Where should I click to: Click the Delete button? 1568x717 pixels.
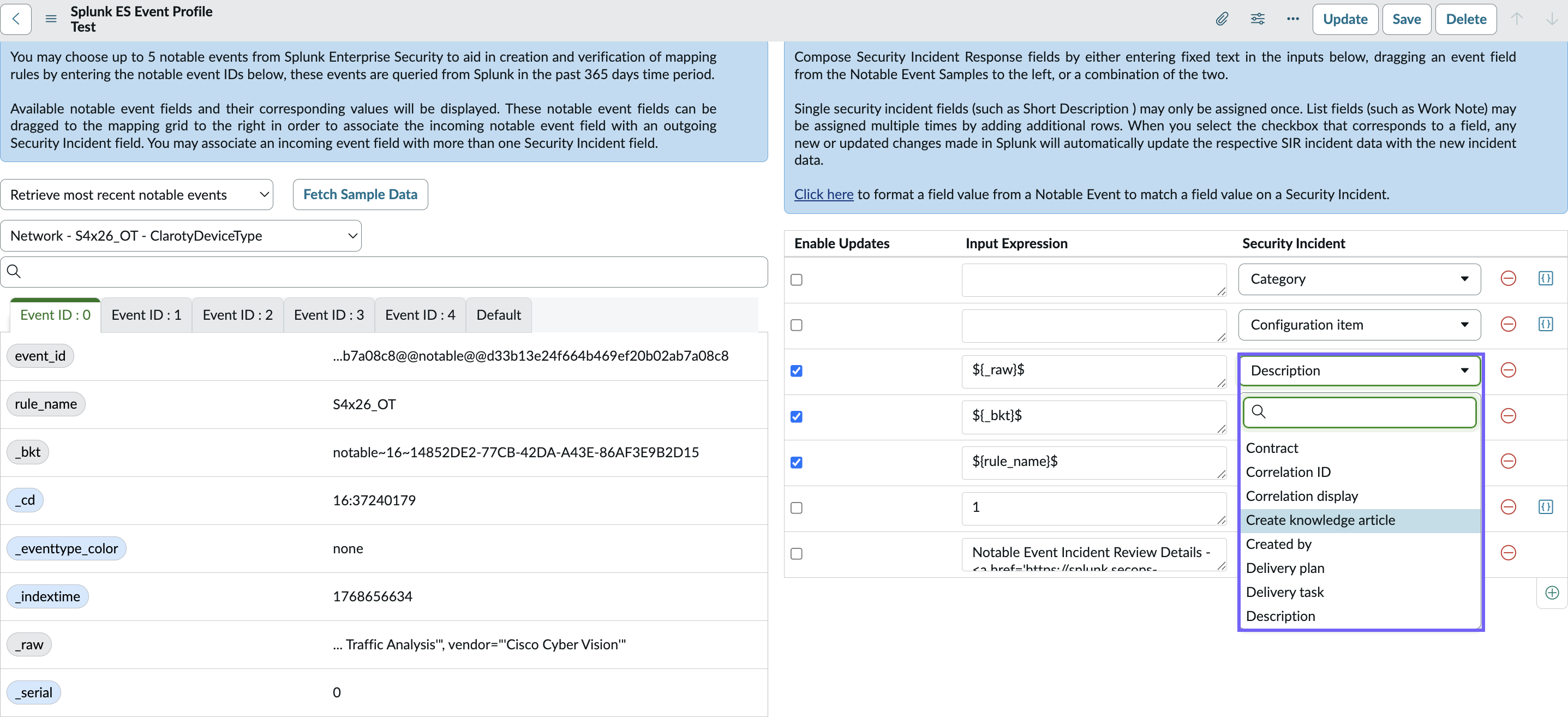1466,20
